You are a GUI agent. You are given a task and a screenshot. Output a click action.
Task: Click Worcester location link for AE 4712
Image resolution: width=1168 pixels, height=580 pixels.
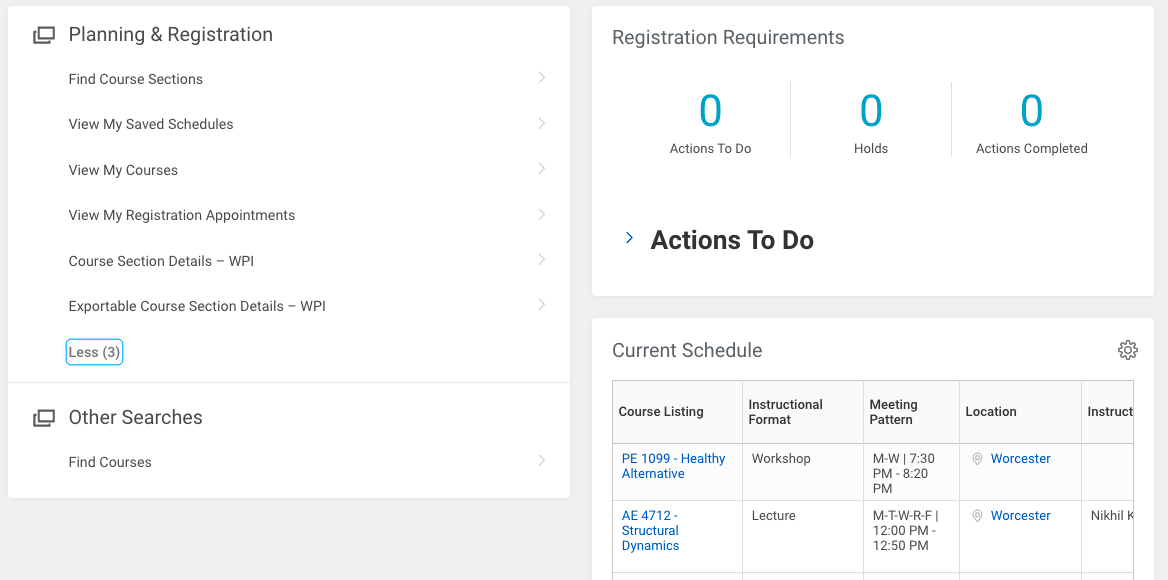pyautogui.click(x=1020, y=516)
